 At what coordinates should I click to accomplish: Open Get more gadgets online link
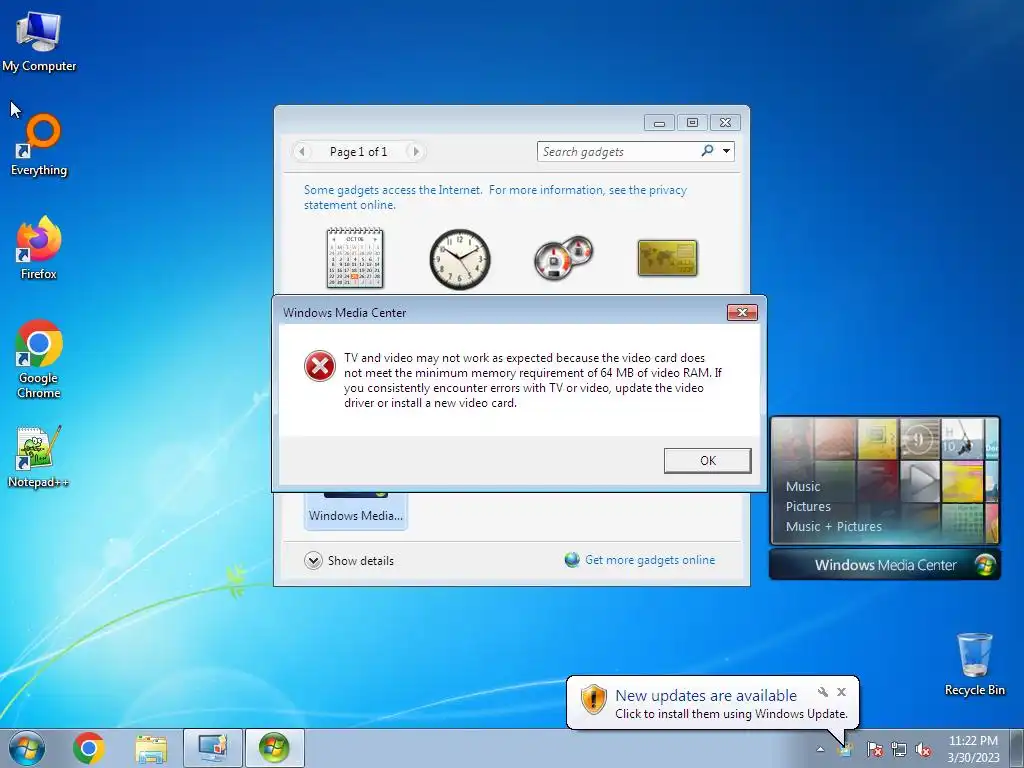[x=640, y=560]
